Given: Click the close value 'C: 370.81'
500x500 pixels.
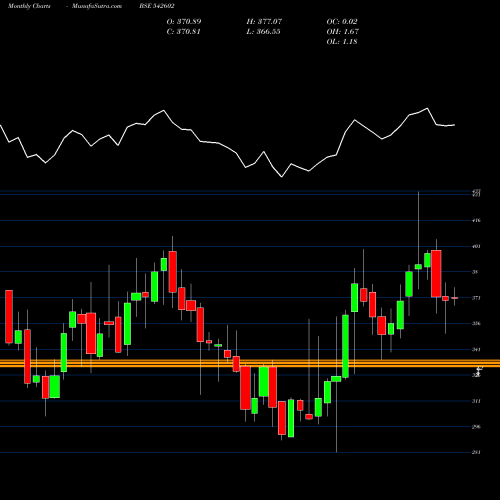Looking at the screenshot, I should click(184, 32).
